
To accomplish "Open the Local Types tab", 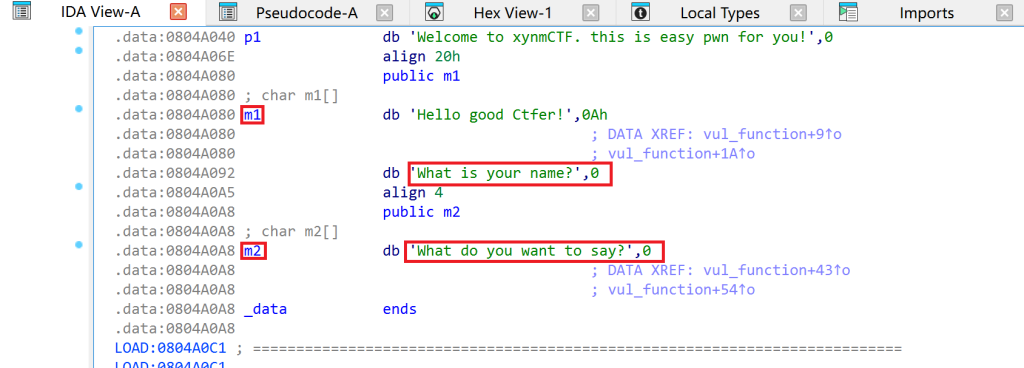I will click(x=720, y=12).
